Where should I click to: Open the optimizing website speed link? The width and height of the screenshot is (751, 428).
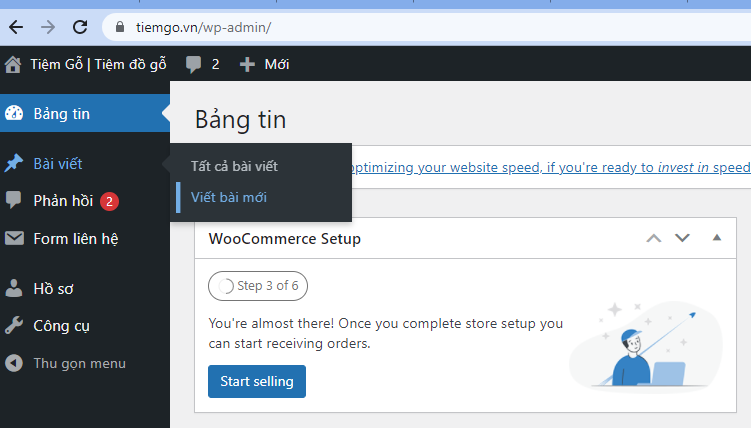point(551,168)
